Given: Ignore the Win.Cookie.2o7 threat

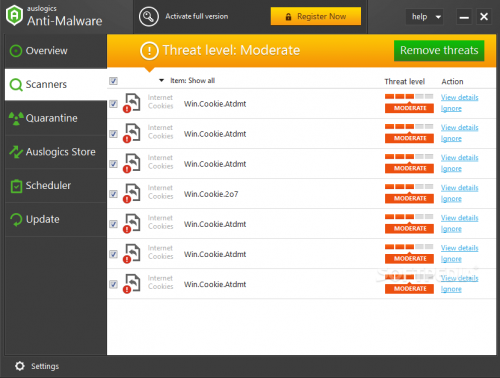Looking at the screenshot, I should pyautogui.click(x=451, y=199).
